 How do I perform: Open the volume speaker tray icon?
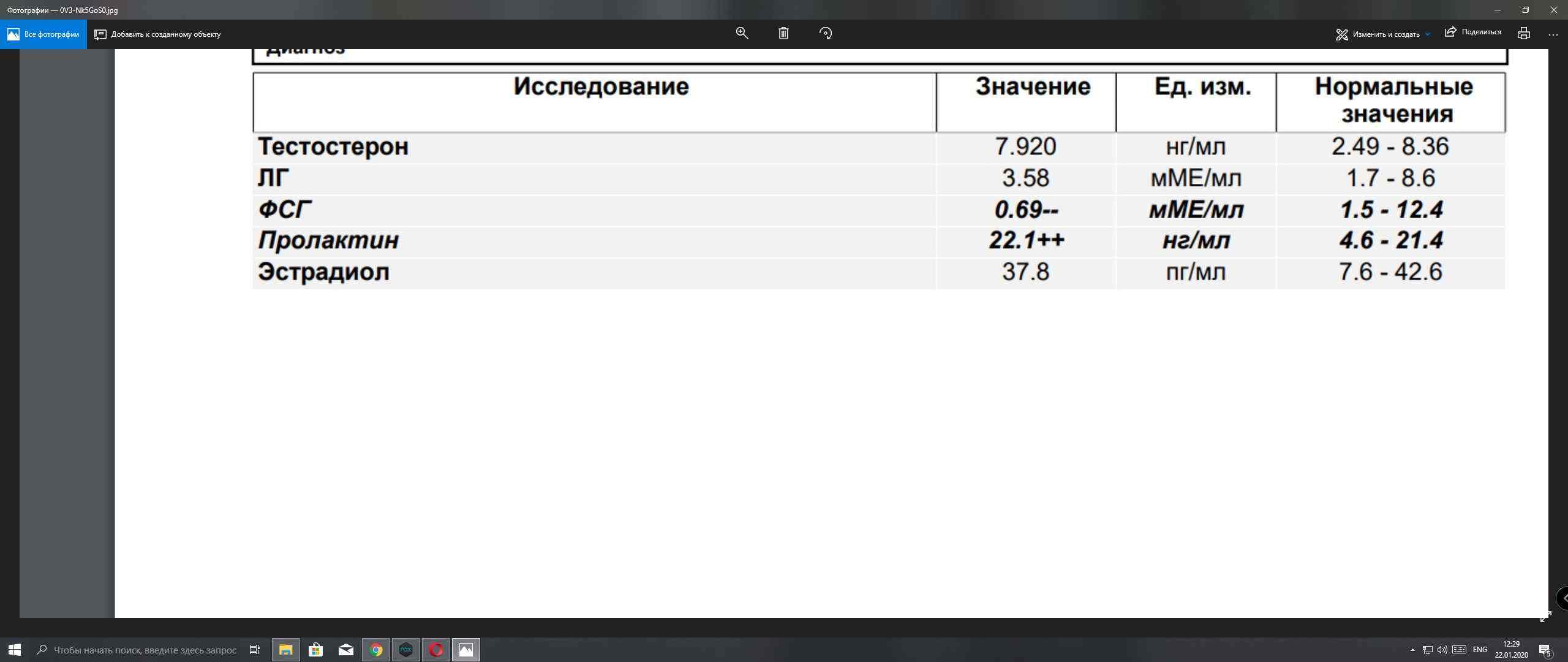tap(1442, 650)
